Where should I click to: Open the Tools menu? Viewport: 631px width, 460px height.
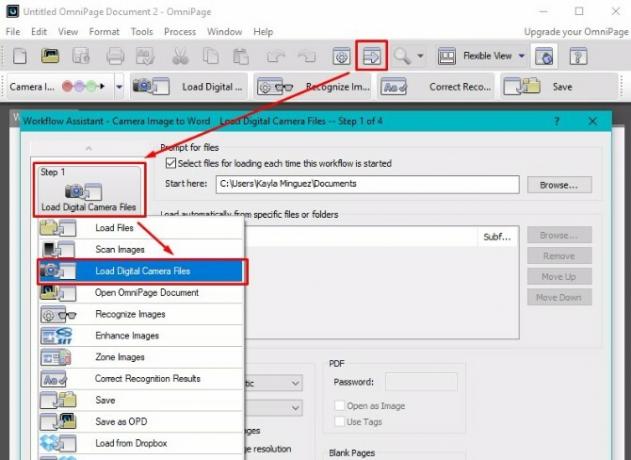pyautogui.click(x=142, y=32)
